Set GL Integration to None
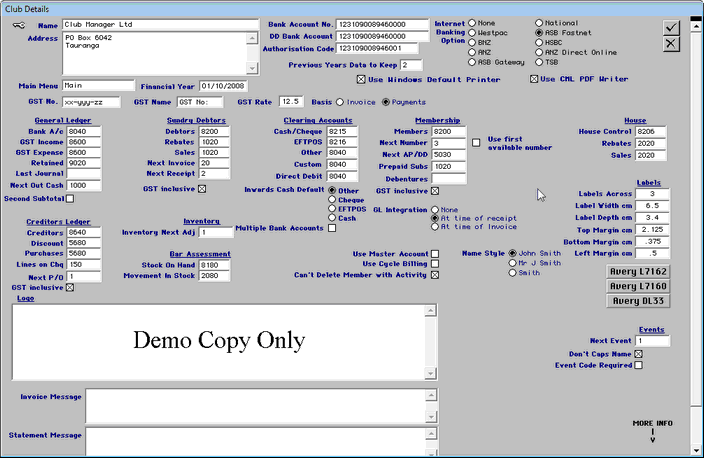 [435, 210]
